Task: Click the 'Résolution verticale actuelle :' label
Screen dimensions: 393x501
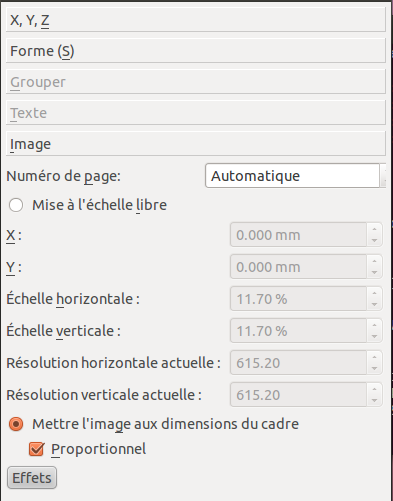Action: click(104, 395)
